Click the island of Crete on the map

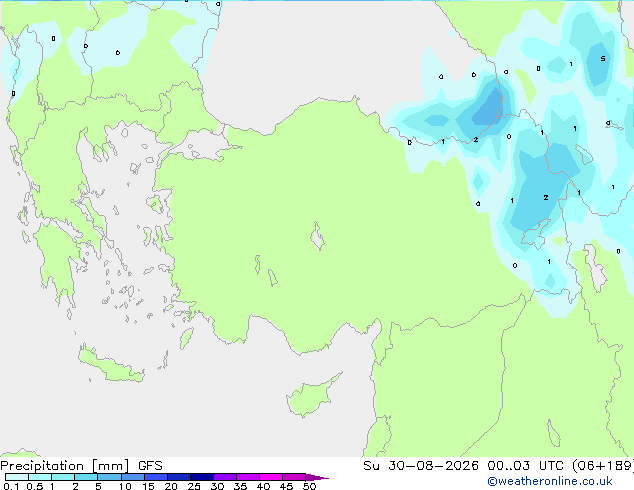coord(110,365)
